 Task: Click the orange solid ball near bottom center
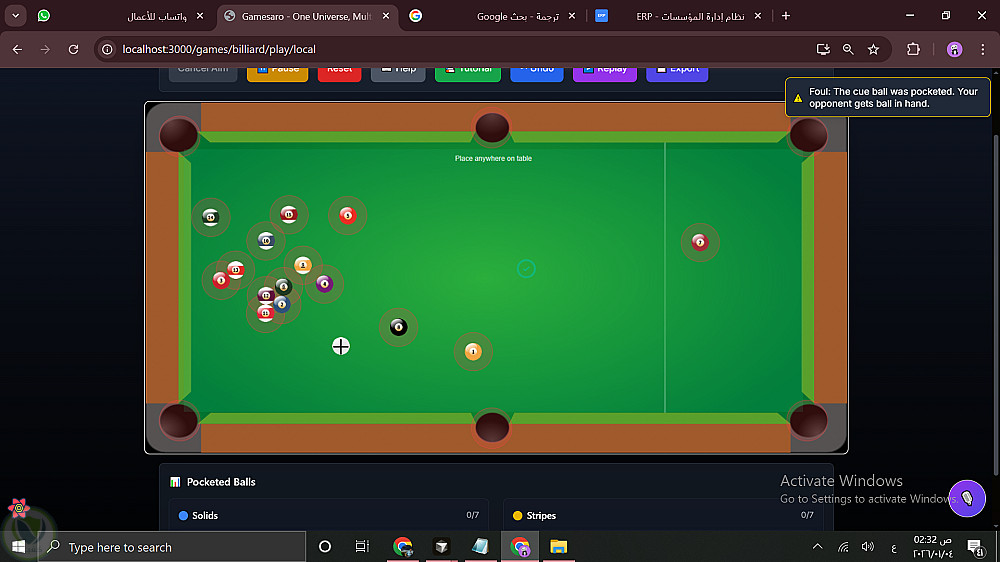[473, 351]
